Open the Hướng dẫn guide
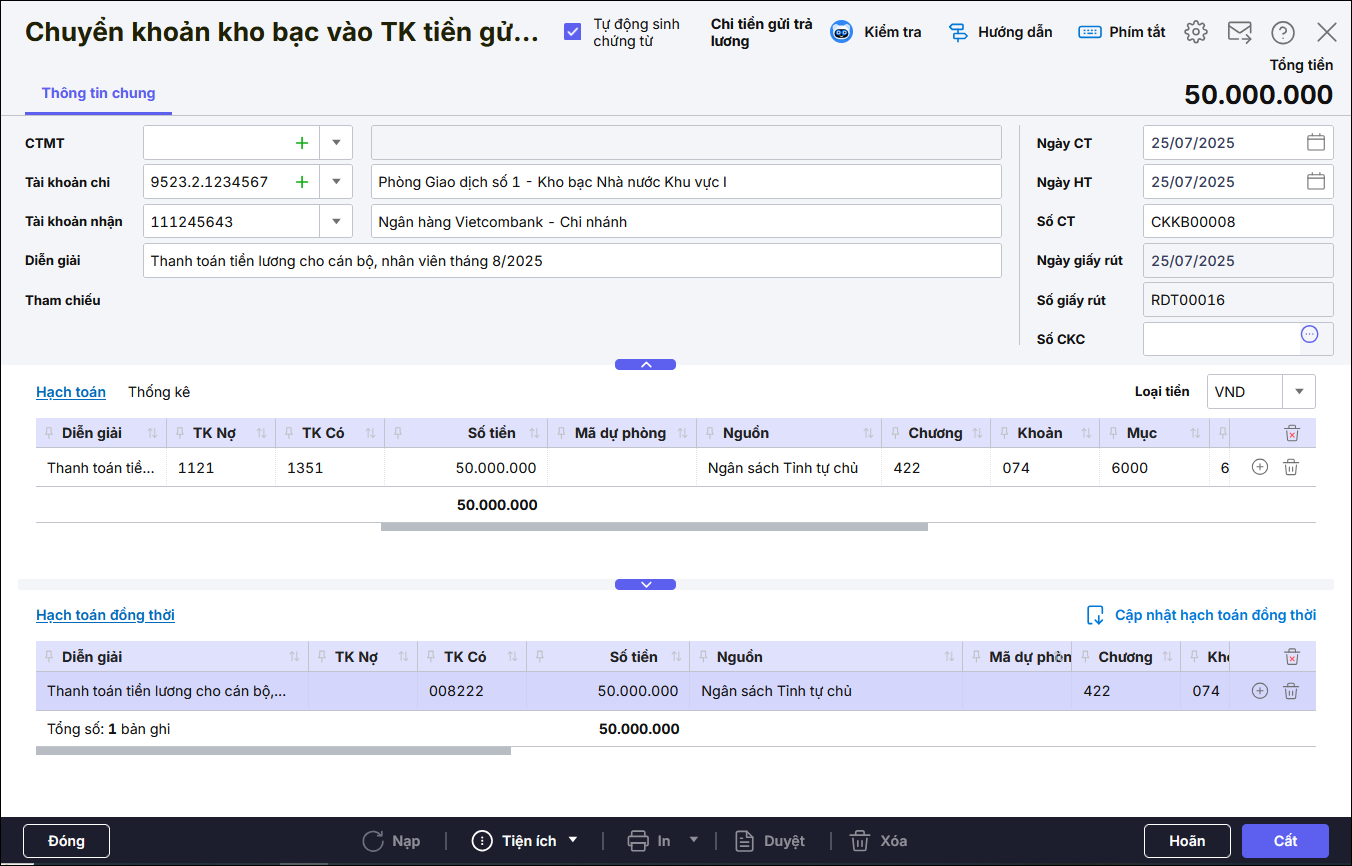Screen dimensions: 1352x866 click(1000, 32)
